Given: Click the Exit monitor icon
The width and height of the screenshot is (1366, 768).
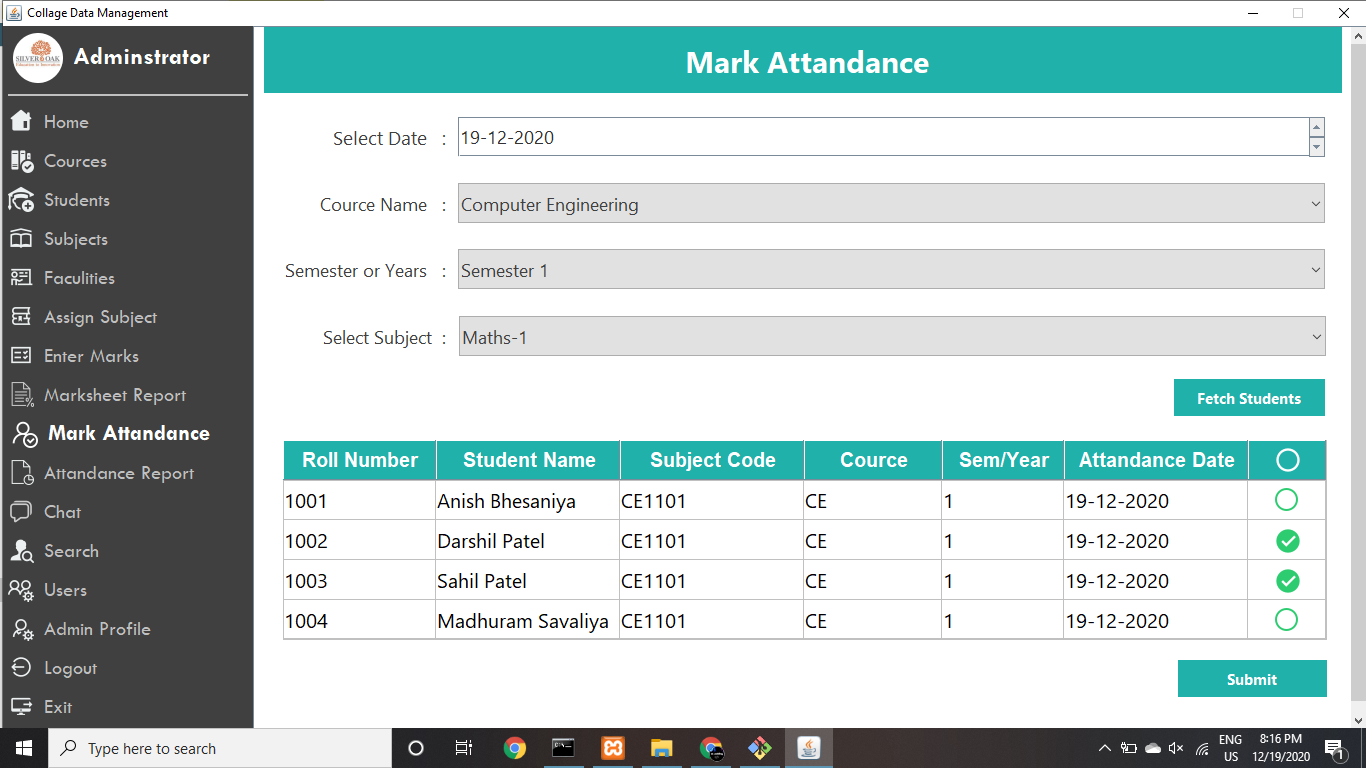Looking at the screenshot, I should (x=22, y=706).
